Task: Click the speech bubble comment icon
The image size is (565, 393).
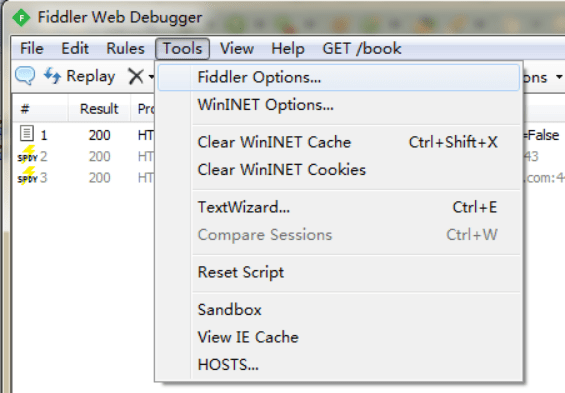Action: pos(25,76)
